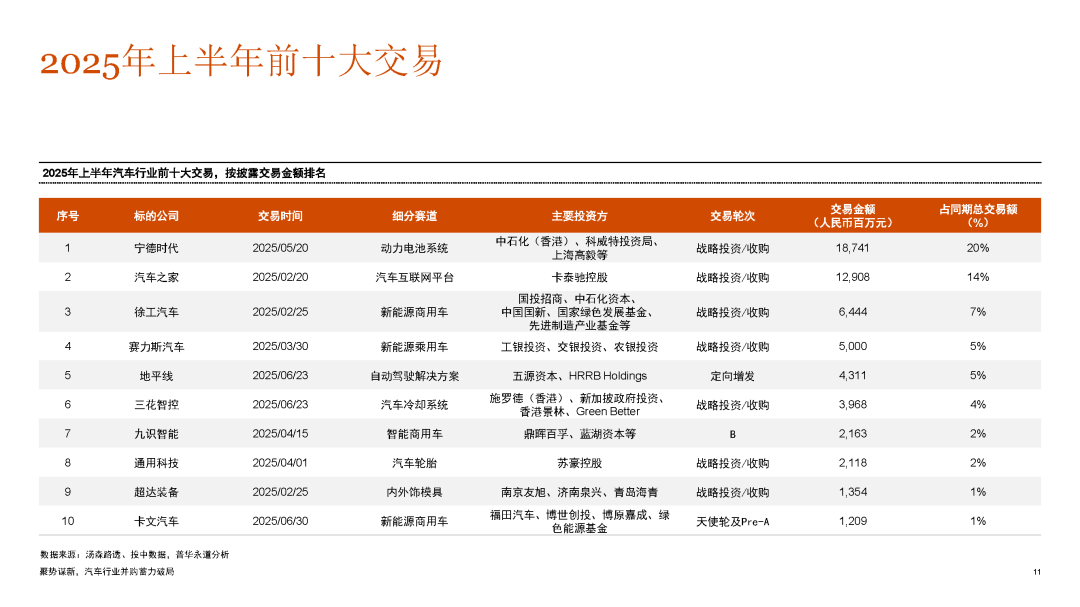Click the 细分赛道 column header
The width and height of the screenshot is (1080, 607).
point(415,216)
